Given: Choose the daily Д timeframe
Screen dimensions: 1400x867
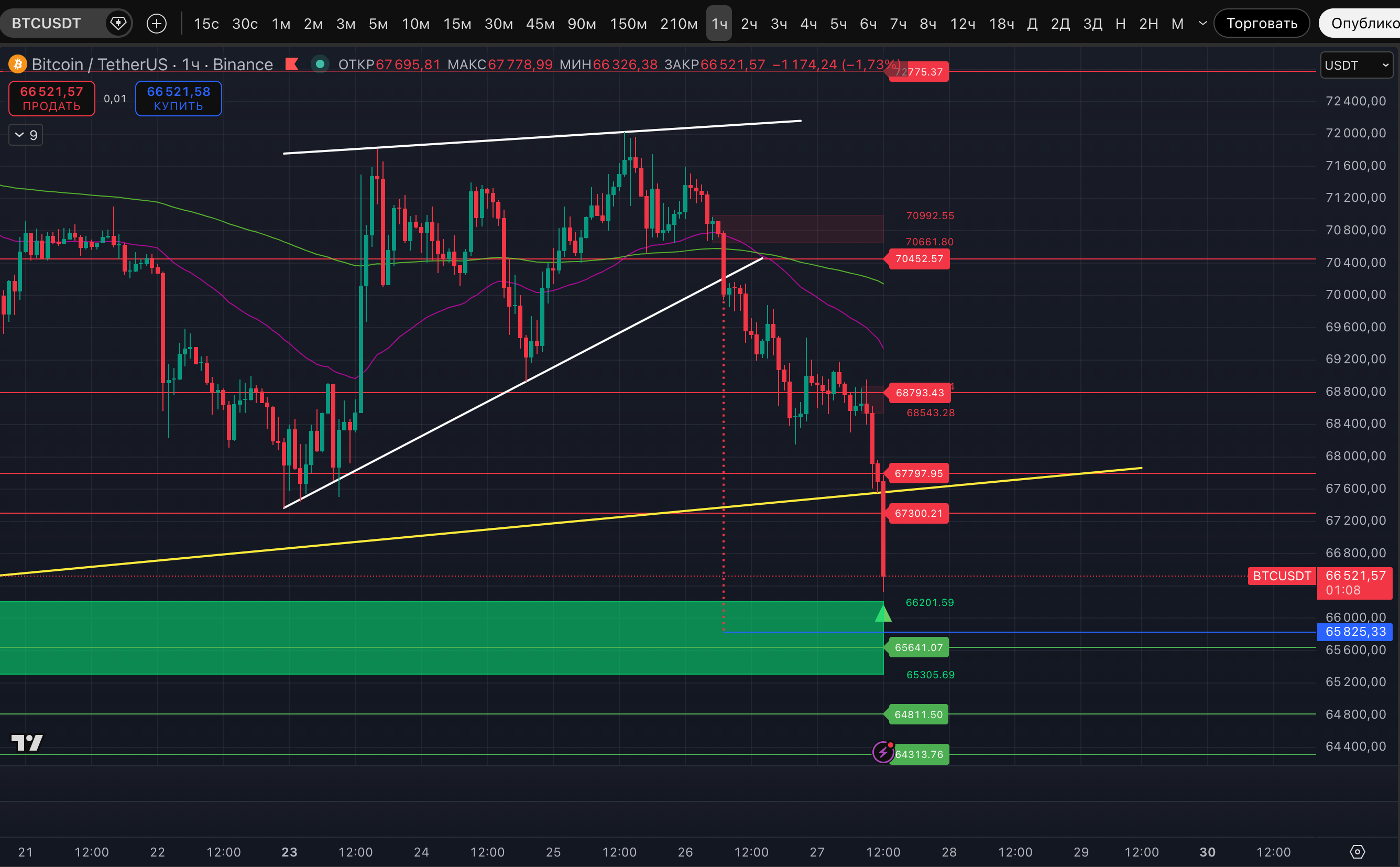Looking at the screenshot, I should pos(1032,24).
